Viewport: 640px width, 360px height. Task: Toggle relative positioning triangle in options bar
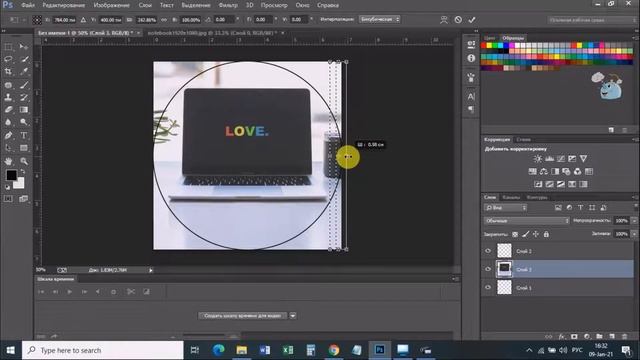click(83, 20)
